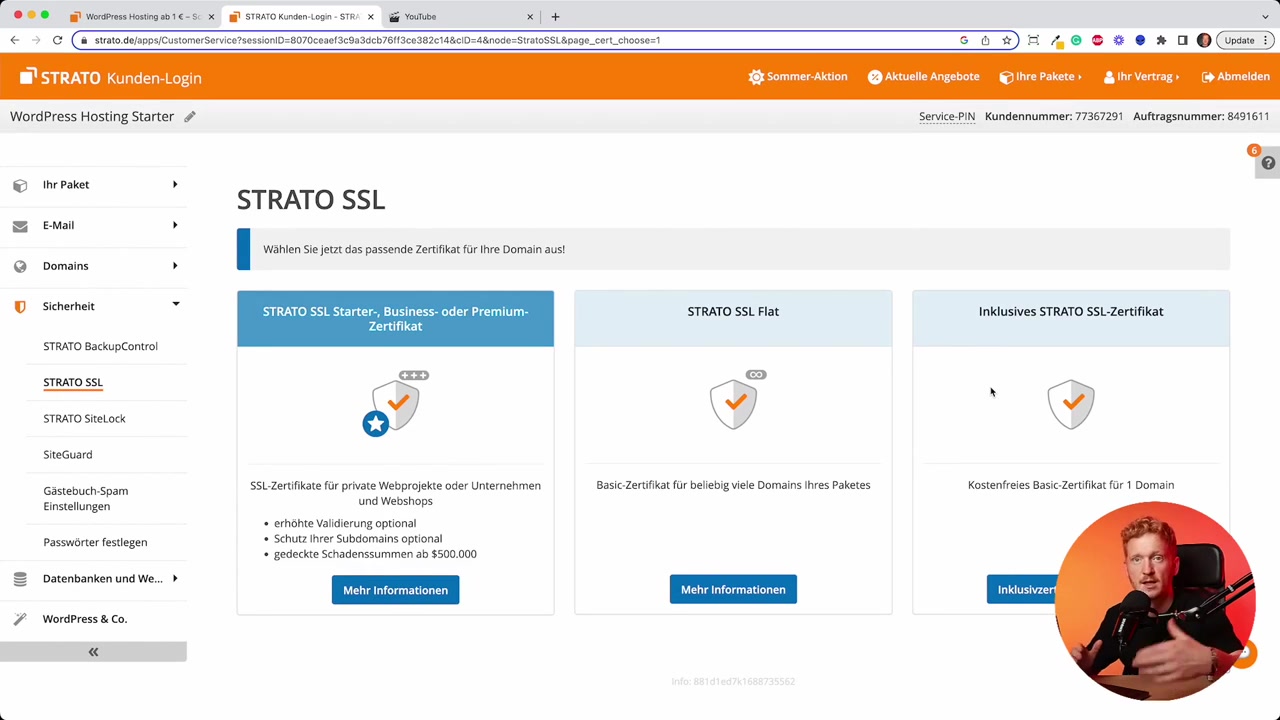
Task: Collapse the Sicherheit sidebar section
Action: pos(93,306)
